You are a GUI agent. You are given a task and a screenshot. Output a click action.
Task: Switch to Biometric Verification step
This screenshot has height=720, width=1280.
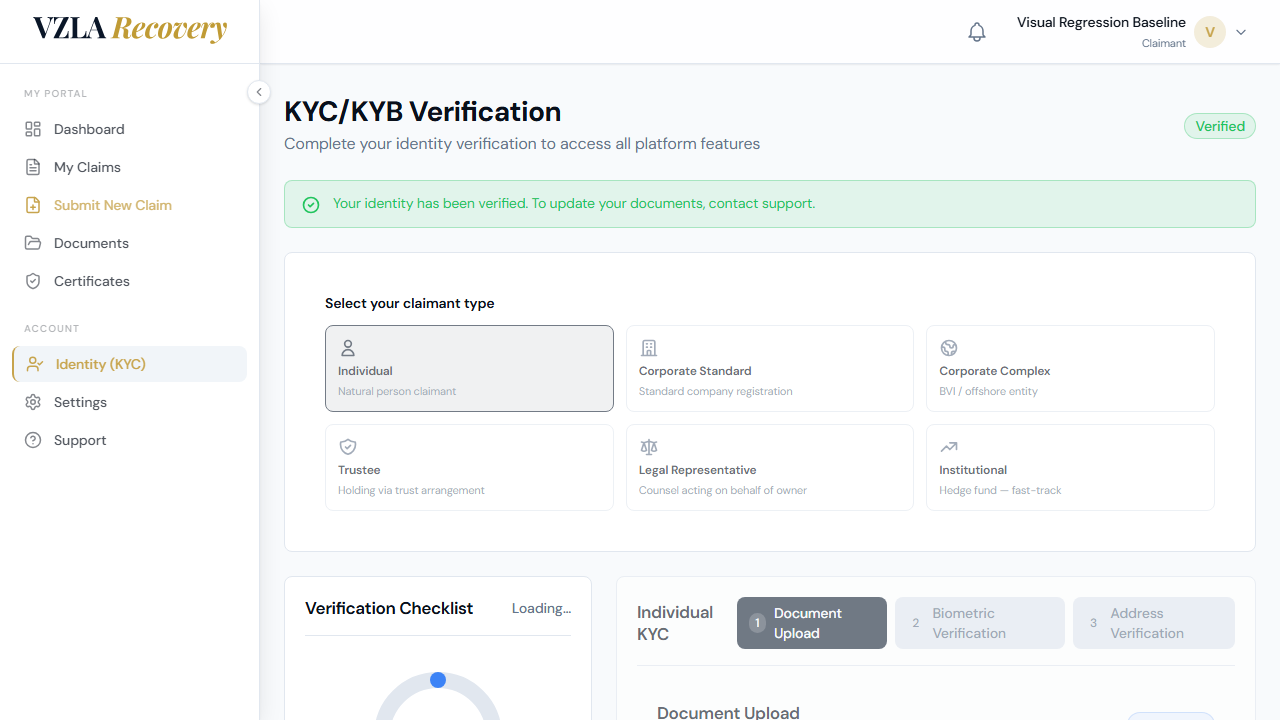[980, 623]
